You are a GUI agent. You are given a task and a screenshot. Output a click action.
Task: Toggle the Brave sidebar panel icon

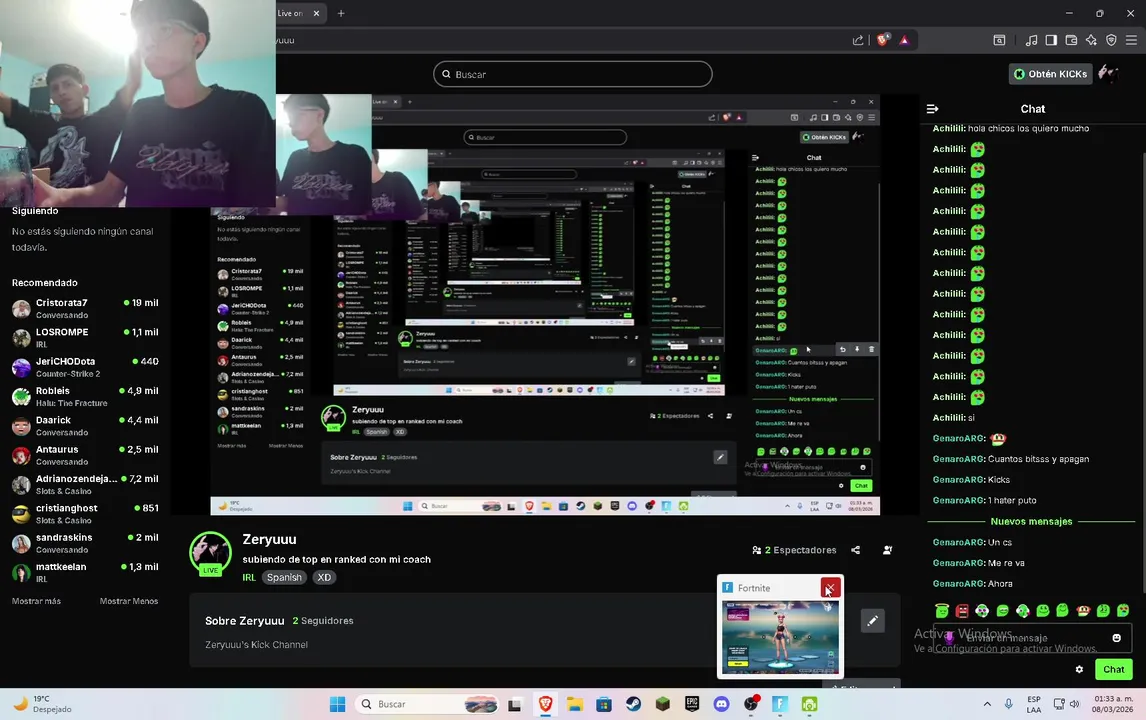coord(1051,40)
